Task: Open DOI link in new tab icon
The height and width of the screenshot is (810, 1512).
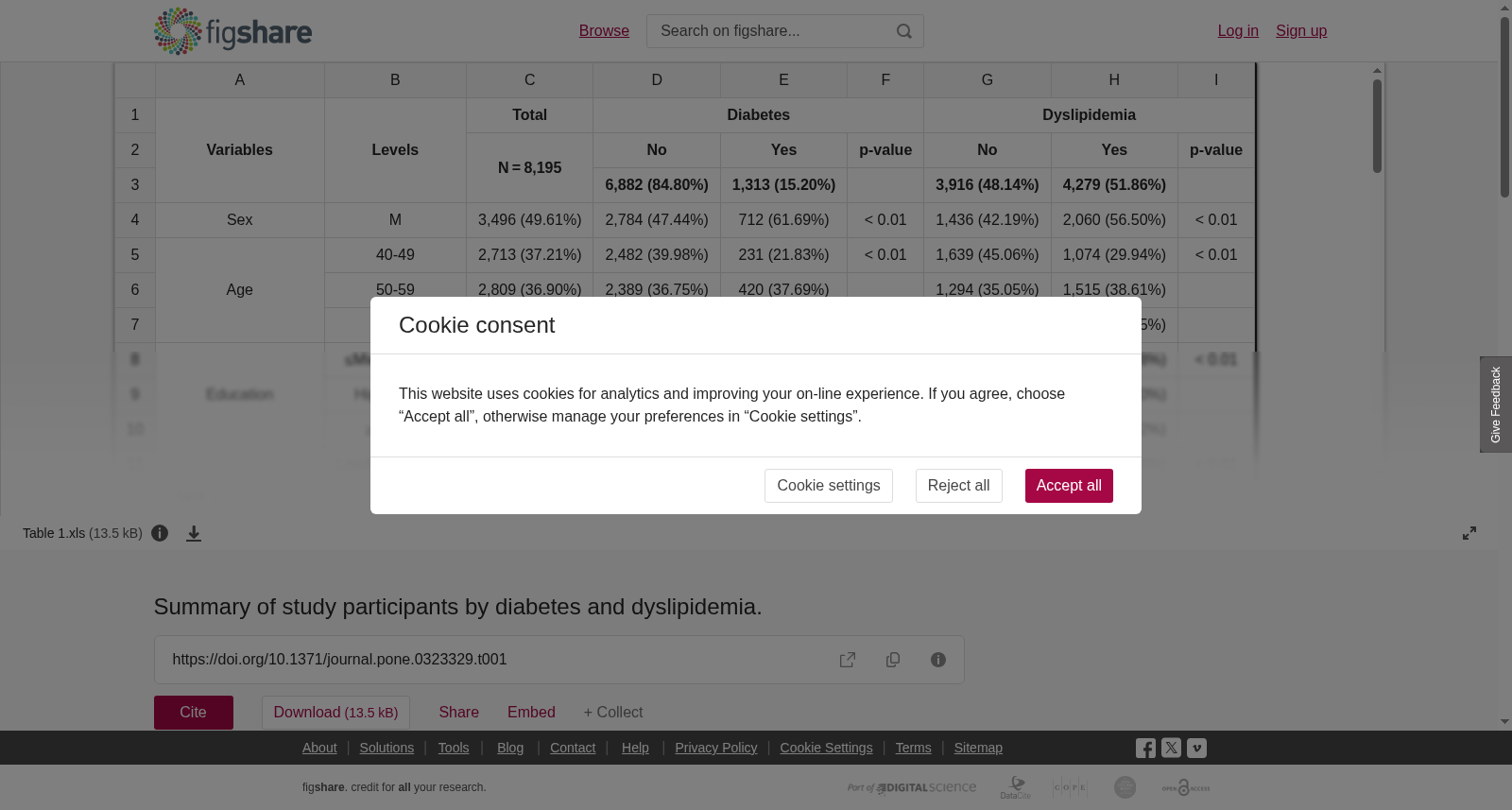Action: (x=848, y=660)
